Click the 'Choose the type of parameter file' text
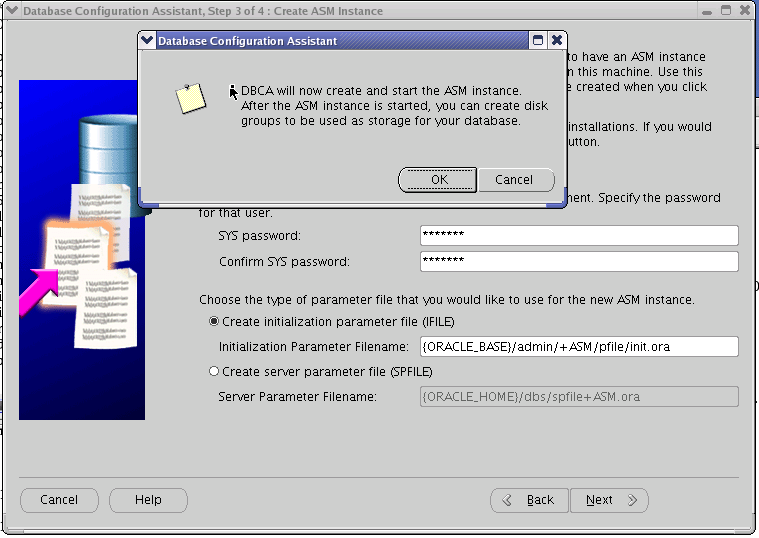The height and width of the screenshot is (538, 759). click(x=447, y=300)
